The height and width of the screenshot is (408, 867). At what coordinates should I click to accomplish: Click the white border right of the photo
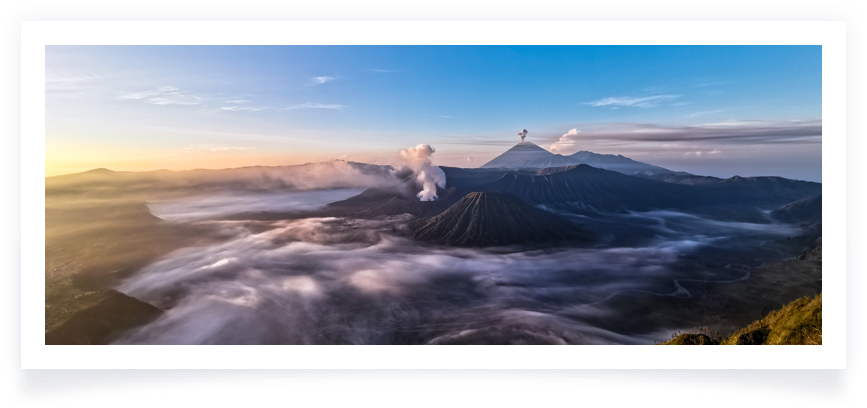coord(834,195)
